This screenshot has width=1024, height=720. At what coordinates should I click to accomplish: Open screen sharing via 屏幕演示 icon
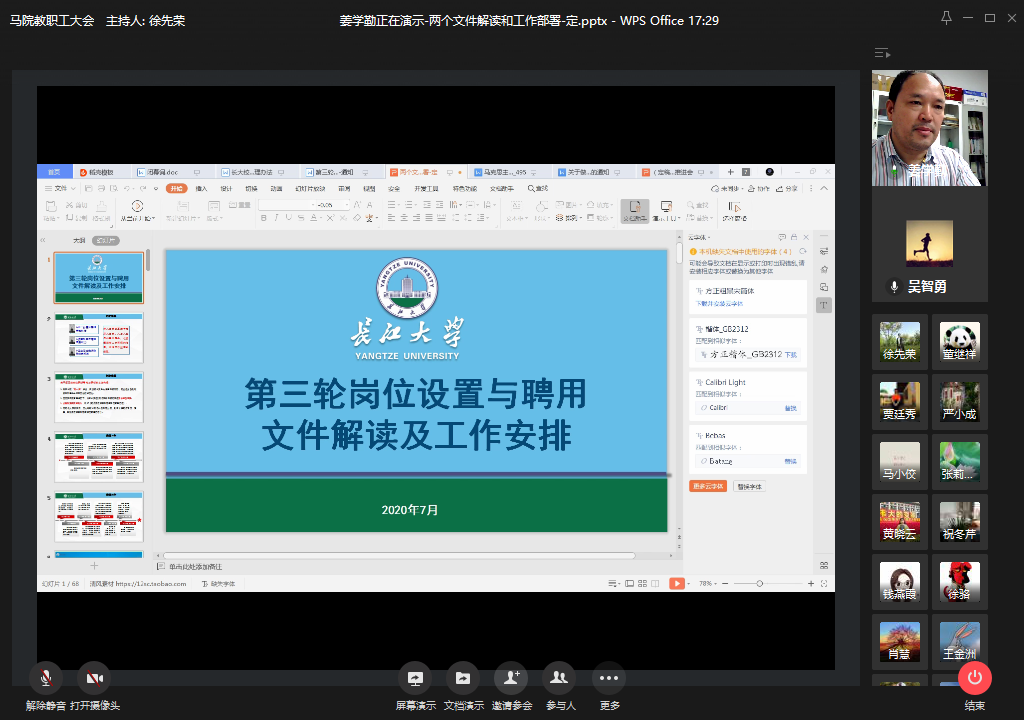coord(414,678)
